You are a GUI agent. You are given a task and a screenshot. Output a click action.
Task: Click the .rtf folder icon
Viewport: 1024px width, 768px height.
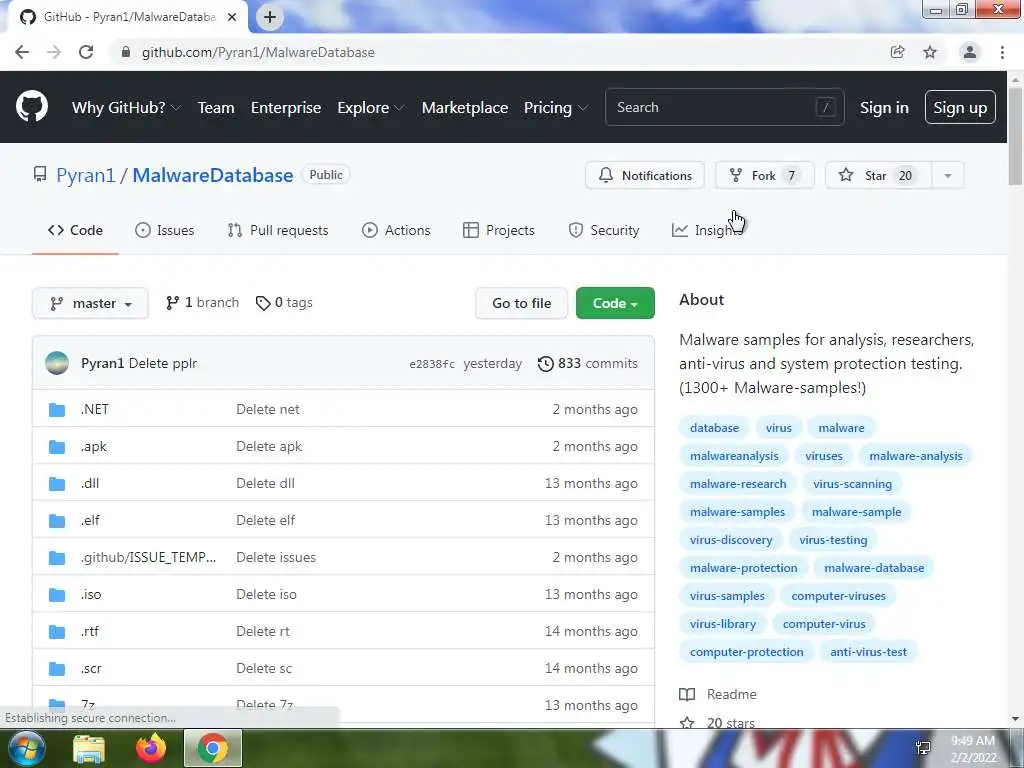coord(57,632)
